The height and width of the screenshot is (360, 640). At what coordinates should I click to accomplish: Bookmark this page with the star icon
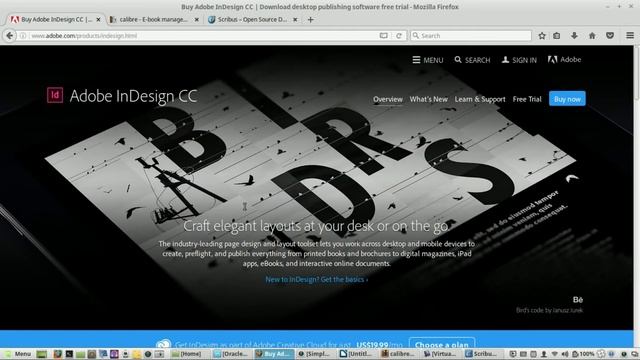click(x=542, y=36)
